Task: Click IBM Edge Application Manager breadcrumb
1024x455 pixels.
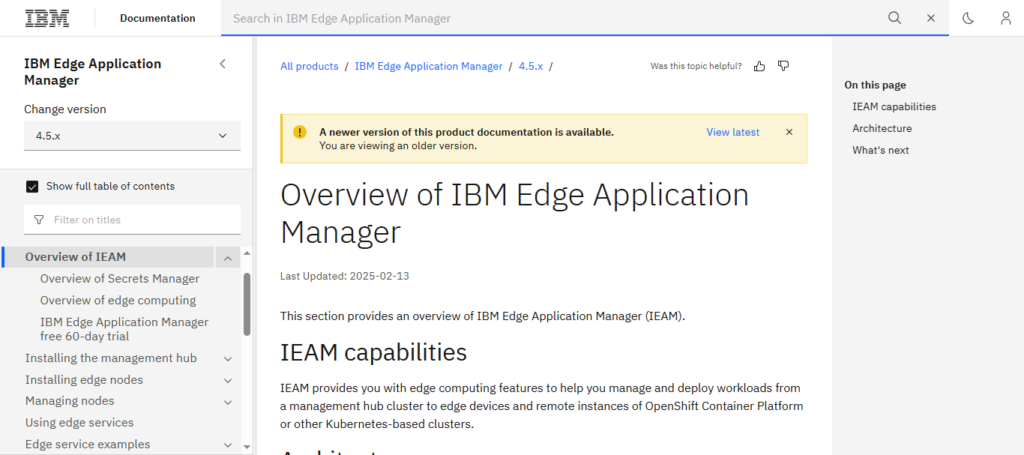Action: click(x=428, y=66)
